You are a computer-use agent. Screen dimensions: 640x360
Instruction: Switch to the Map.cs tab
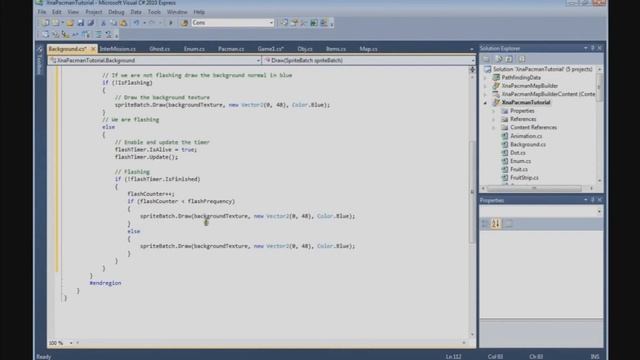pyautogui.click(x=369, y=49)
